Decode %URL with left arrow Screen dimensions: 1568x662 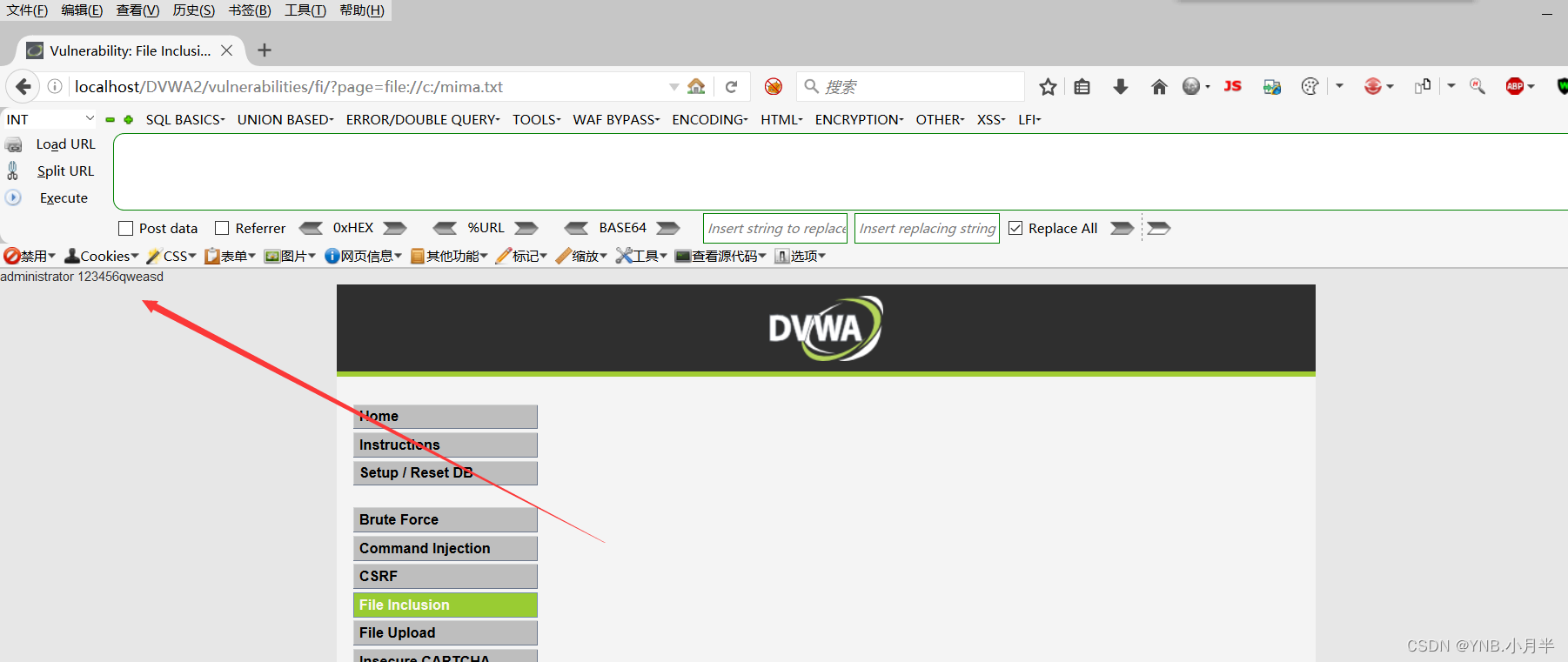tap(446, 228)
